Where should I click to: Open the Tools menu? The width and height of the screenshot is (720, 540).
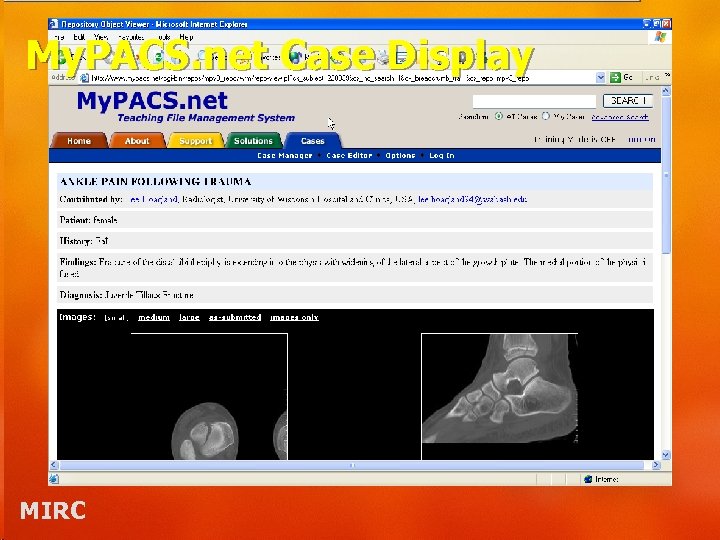tap(163, 37)
